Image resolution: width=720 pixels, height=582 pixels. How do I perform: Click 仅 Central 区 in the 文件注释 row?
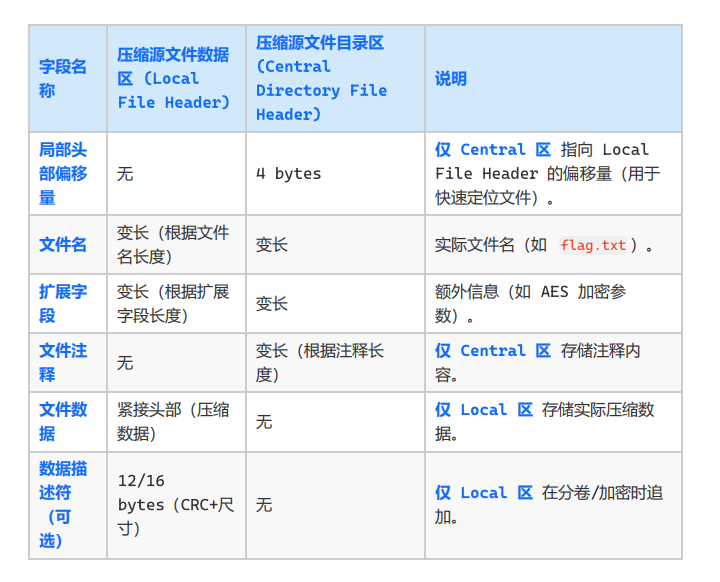pyautogui.click(x=493, y=351)
